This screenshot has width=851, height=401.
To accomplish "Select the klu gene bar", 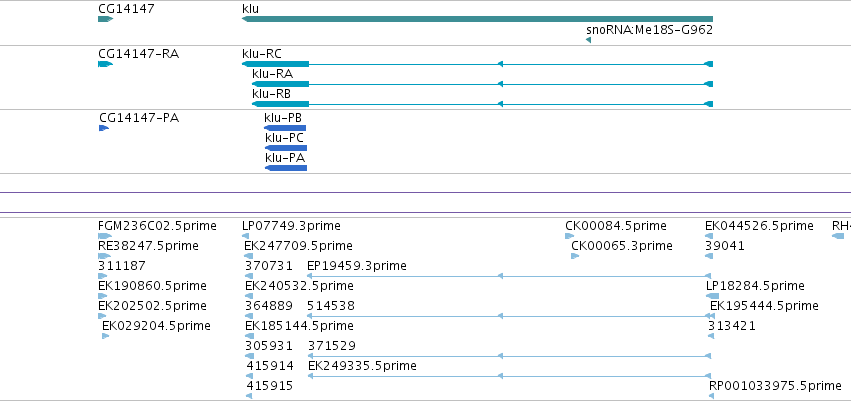I will 477,19.
